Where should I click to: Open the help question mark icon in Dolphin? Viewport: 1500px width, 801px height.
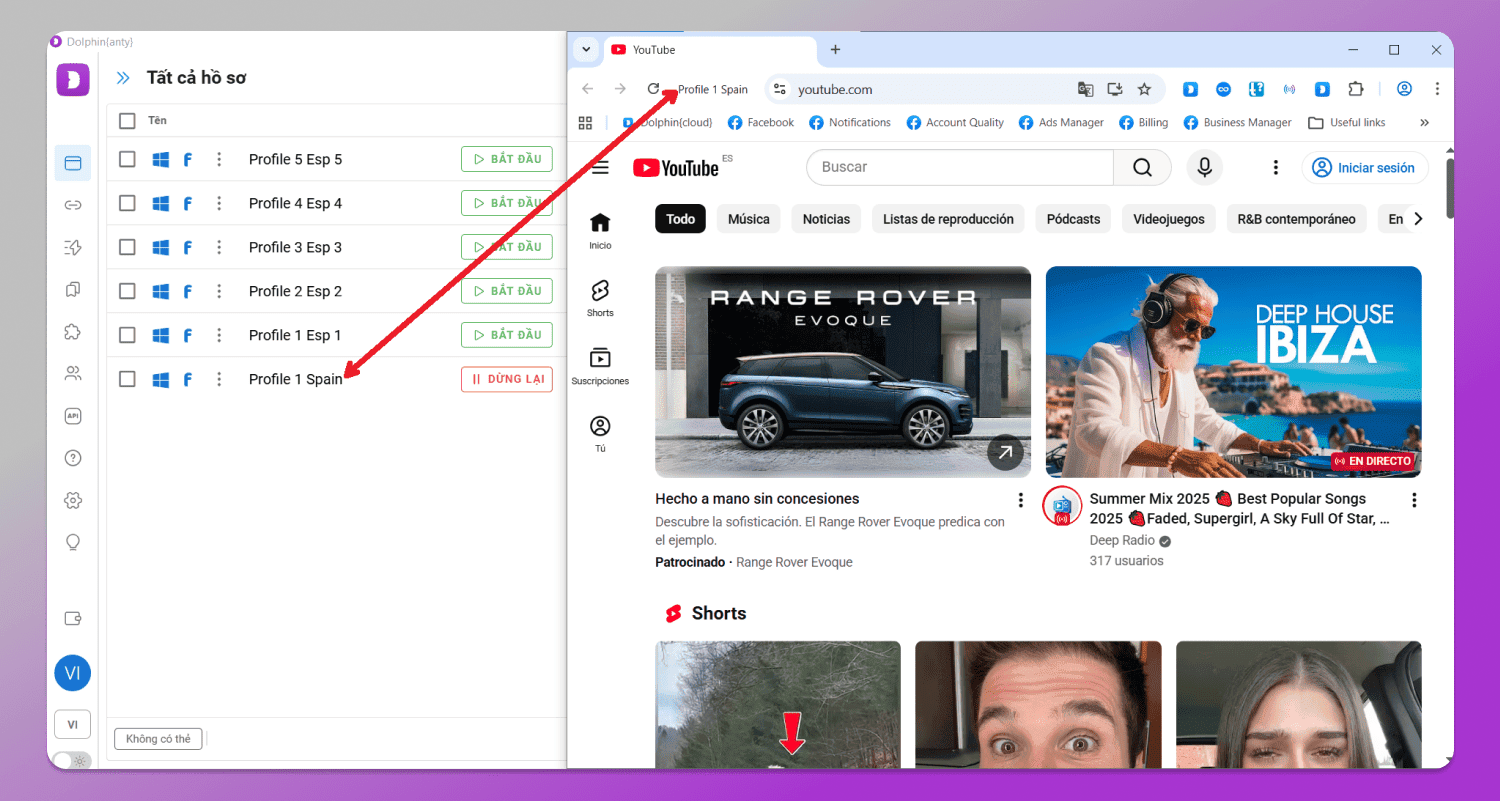tap(73, 458)
